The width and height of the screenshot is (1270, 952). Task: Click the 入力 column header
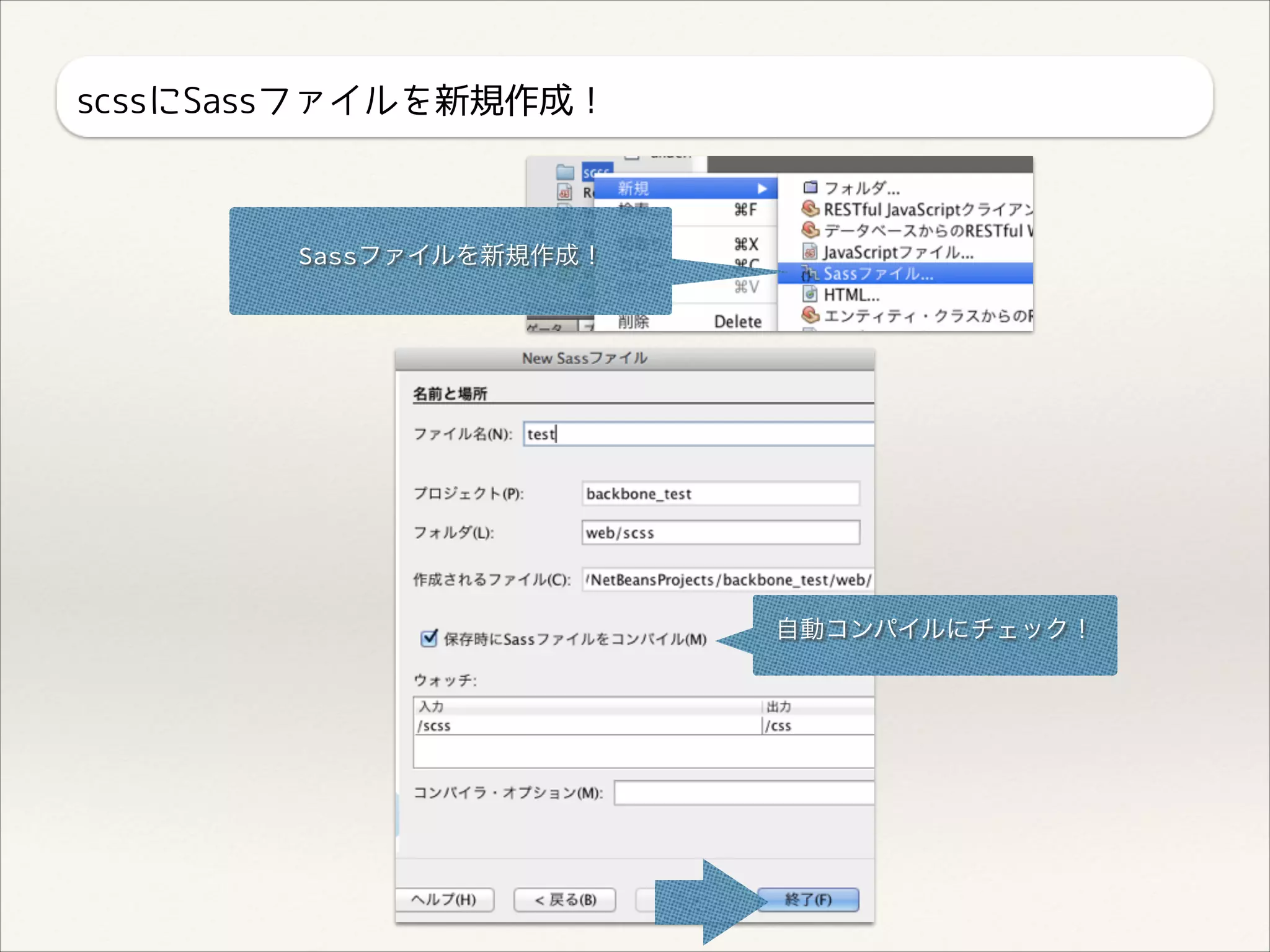587,707
